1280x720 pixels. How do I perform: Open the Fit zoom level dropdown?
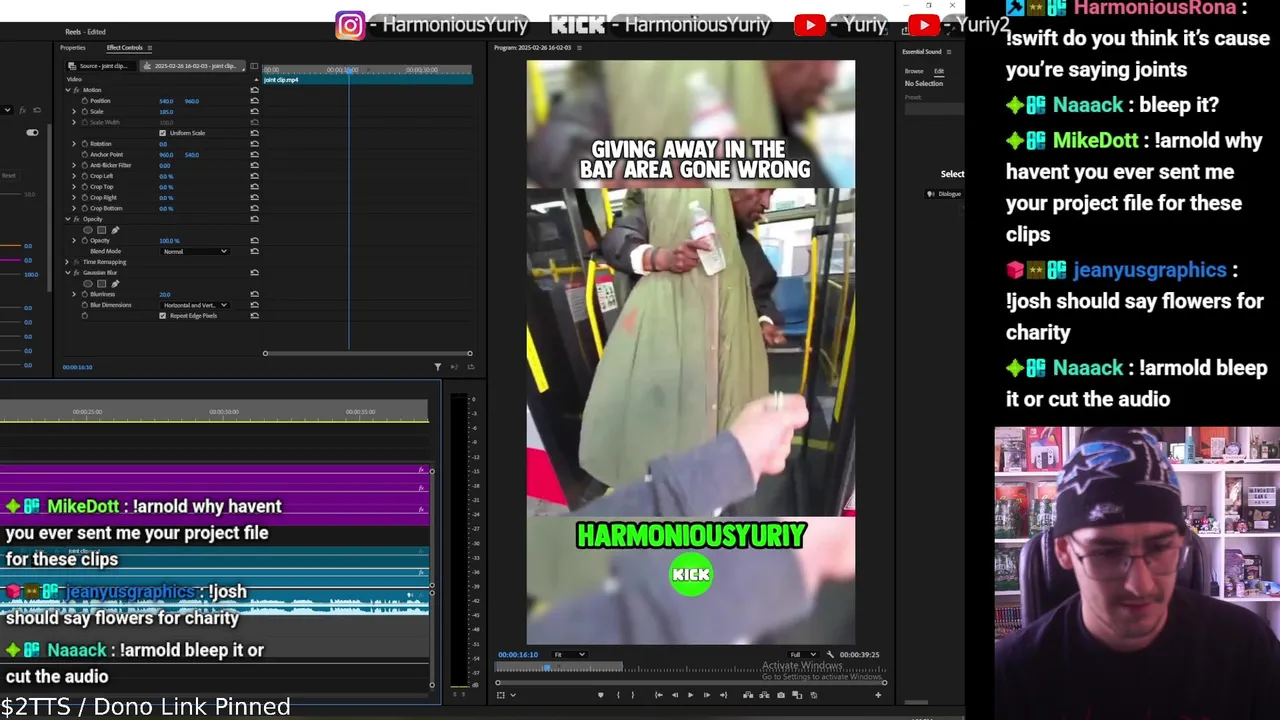570,654
